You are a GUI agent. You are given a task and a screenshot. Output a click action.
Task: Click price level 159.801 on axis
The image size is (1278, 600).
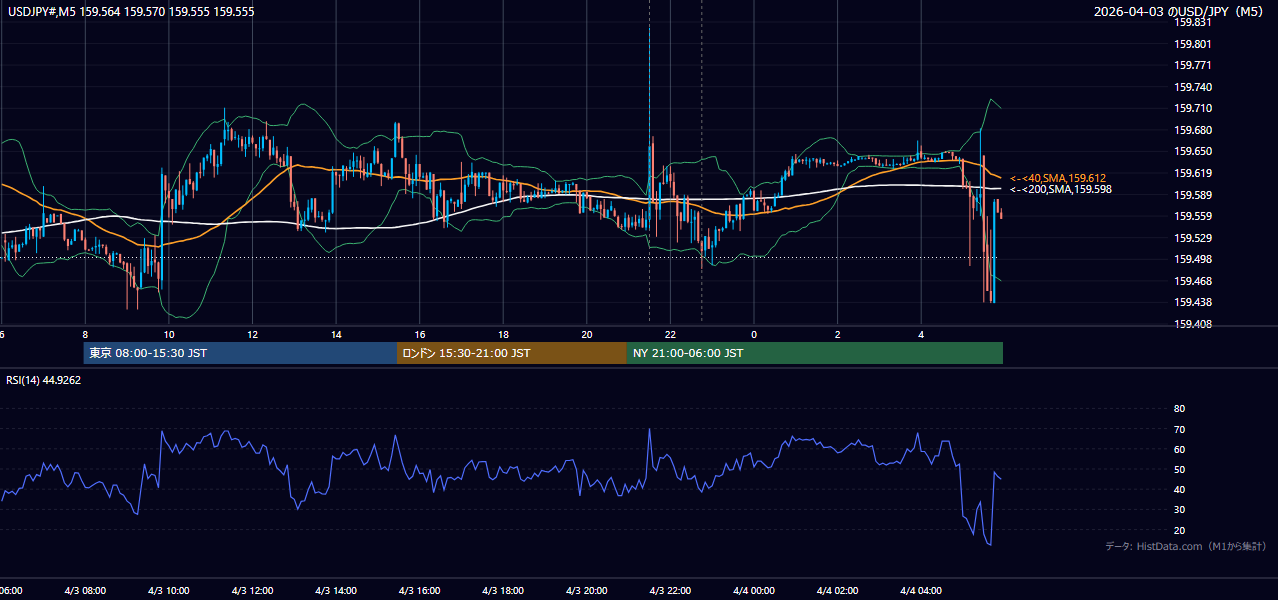click(1193, 44)
